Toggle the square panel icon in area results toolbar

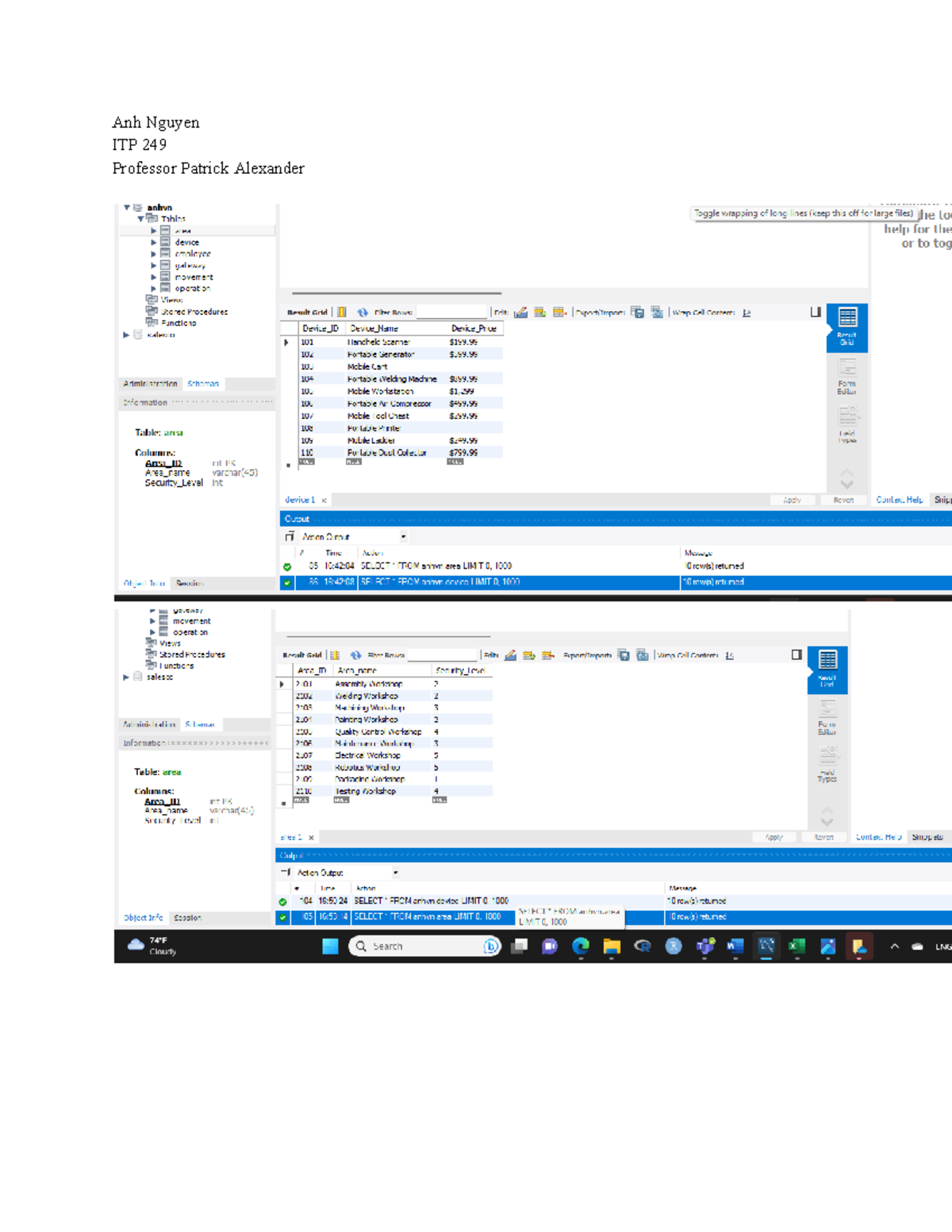click(797, 654)
